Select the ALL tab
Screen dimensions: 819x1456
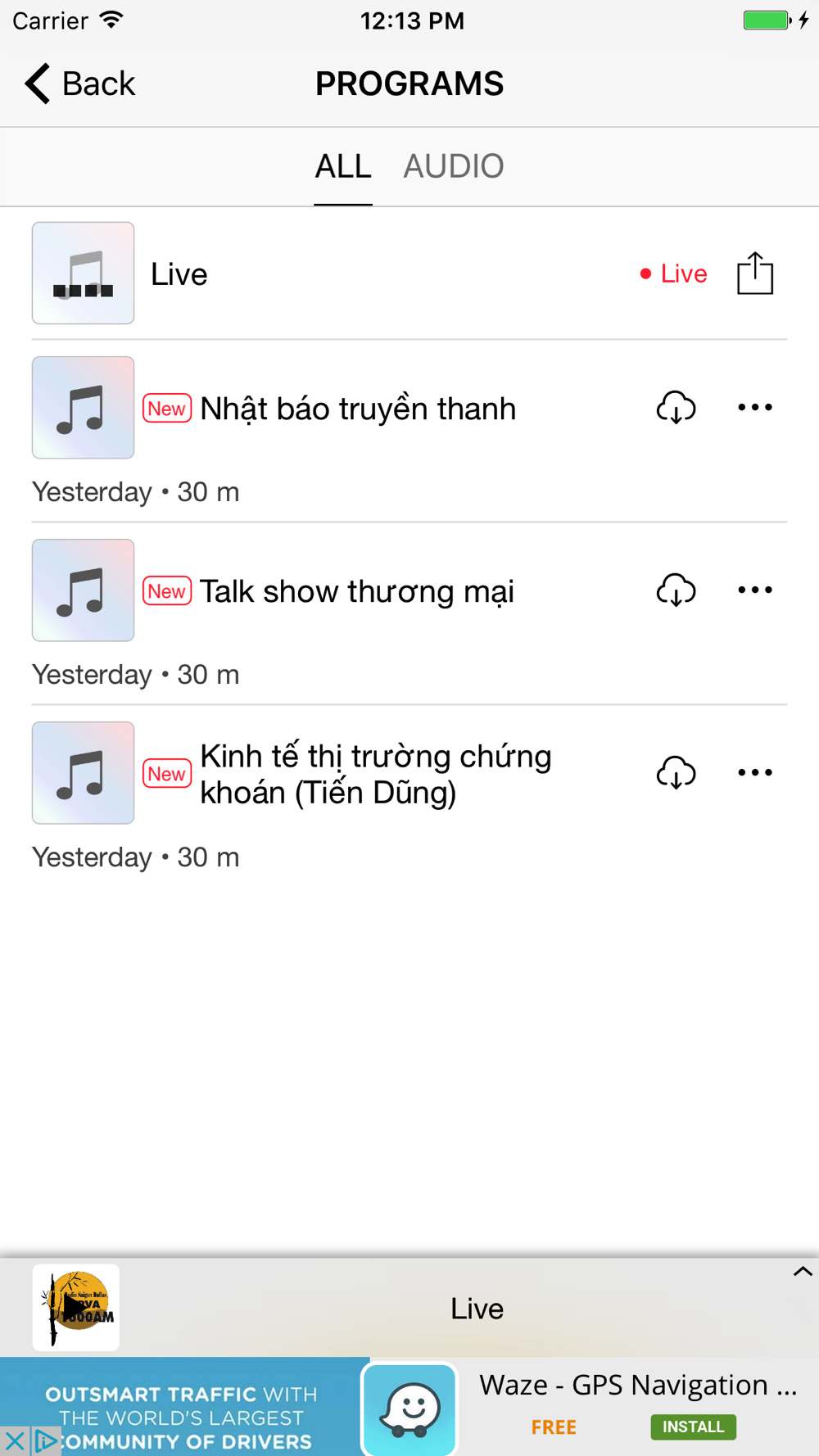coord(343,166)
